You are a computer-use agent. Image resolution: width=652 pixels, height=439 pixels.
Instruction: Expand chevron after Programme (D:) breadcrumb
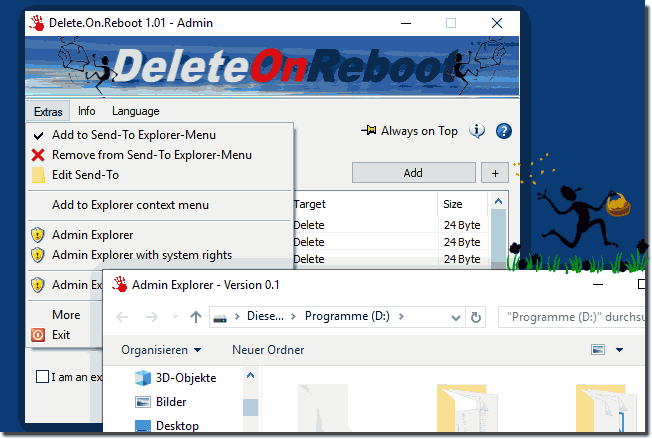coord(401,317)
